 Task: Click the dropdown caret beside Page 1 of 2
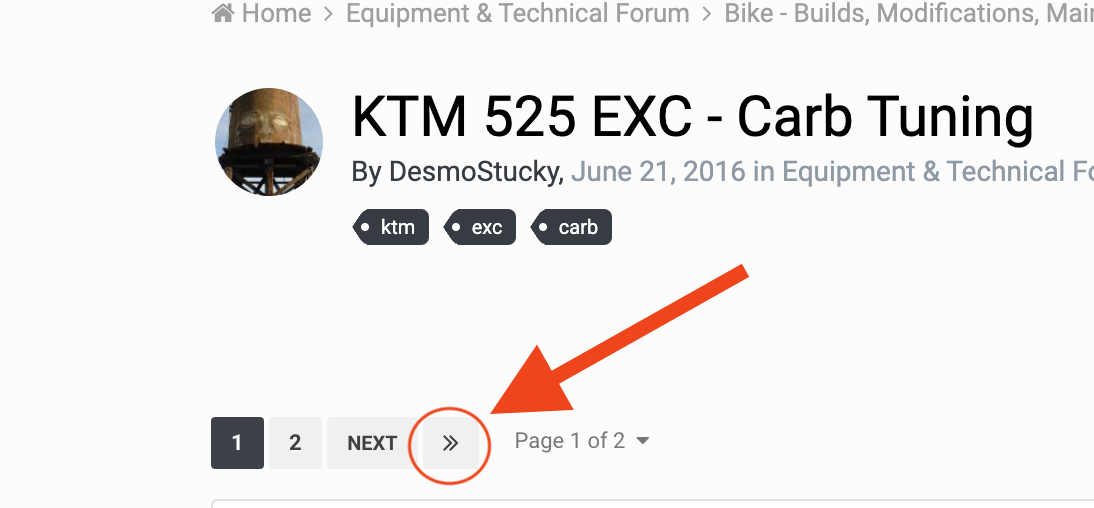[x=643, y=441]
